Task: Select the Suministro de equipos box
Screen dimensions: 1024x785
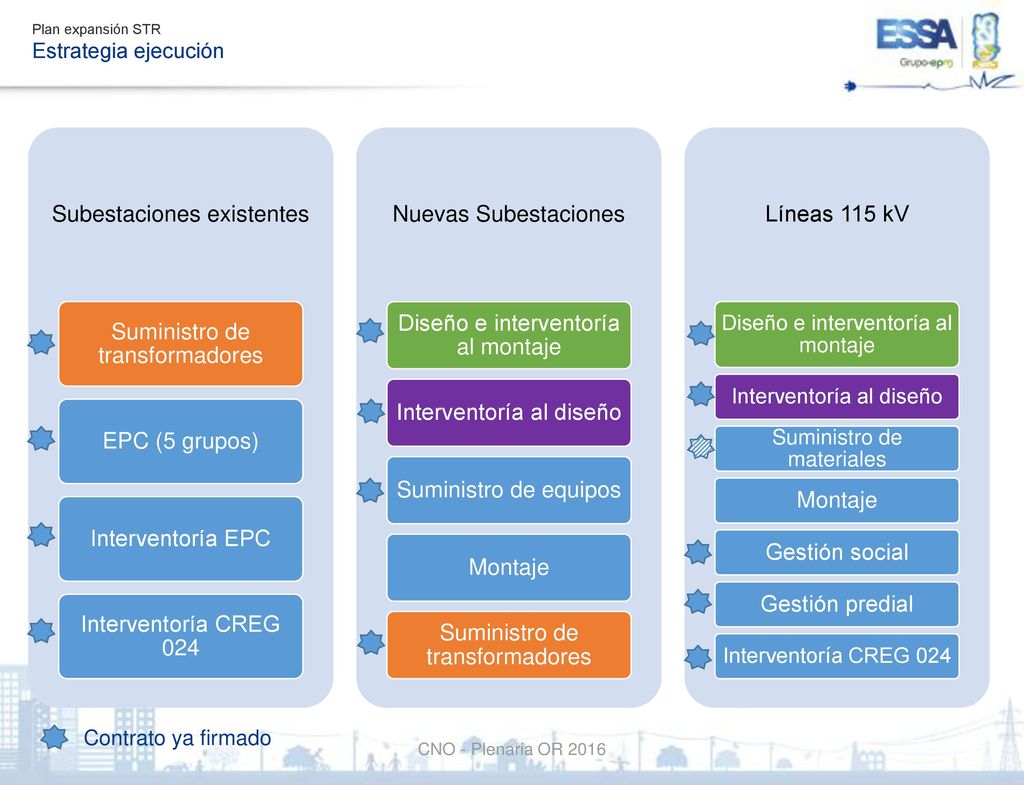Action: point(509,490)
